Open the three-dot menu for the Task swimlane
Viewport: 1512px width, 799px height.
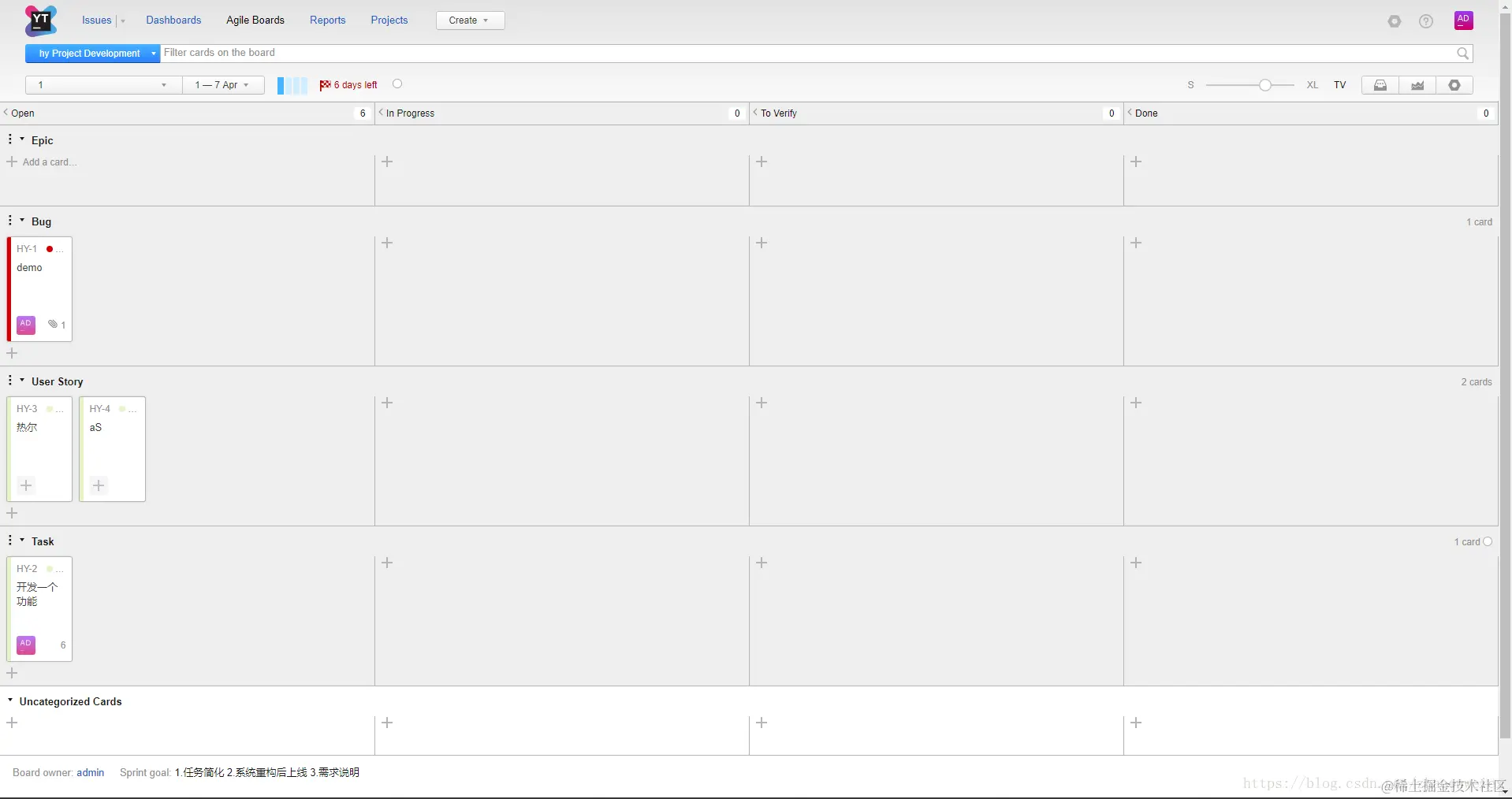(x=9, y=541)
